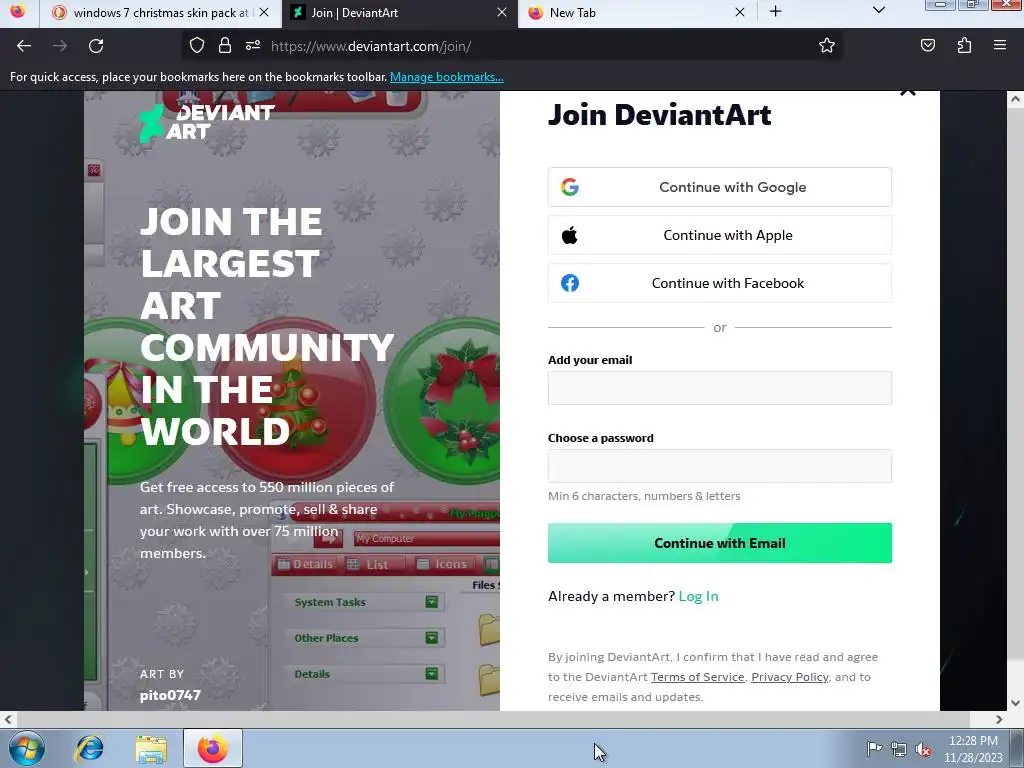Focus the Choose a password field
Viewport: 1024px width, 768px height.
(x=720, y=466)
